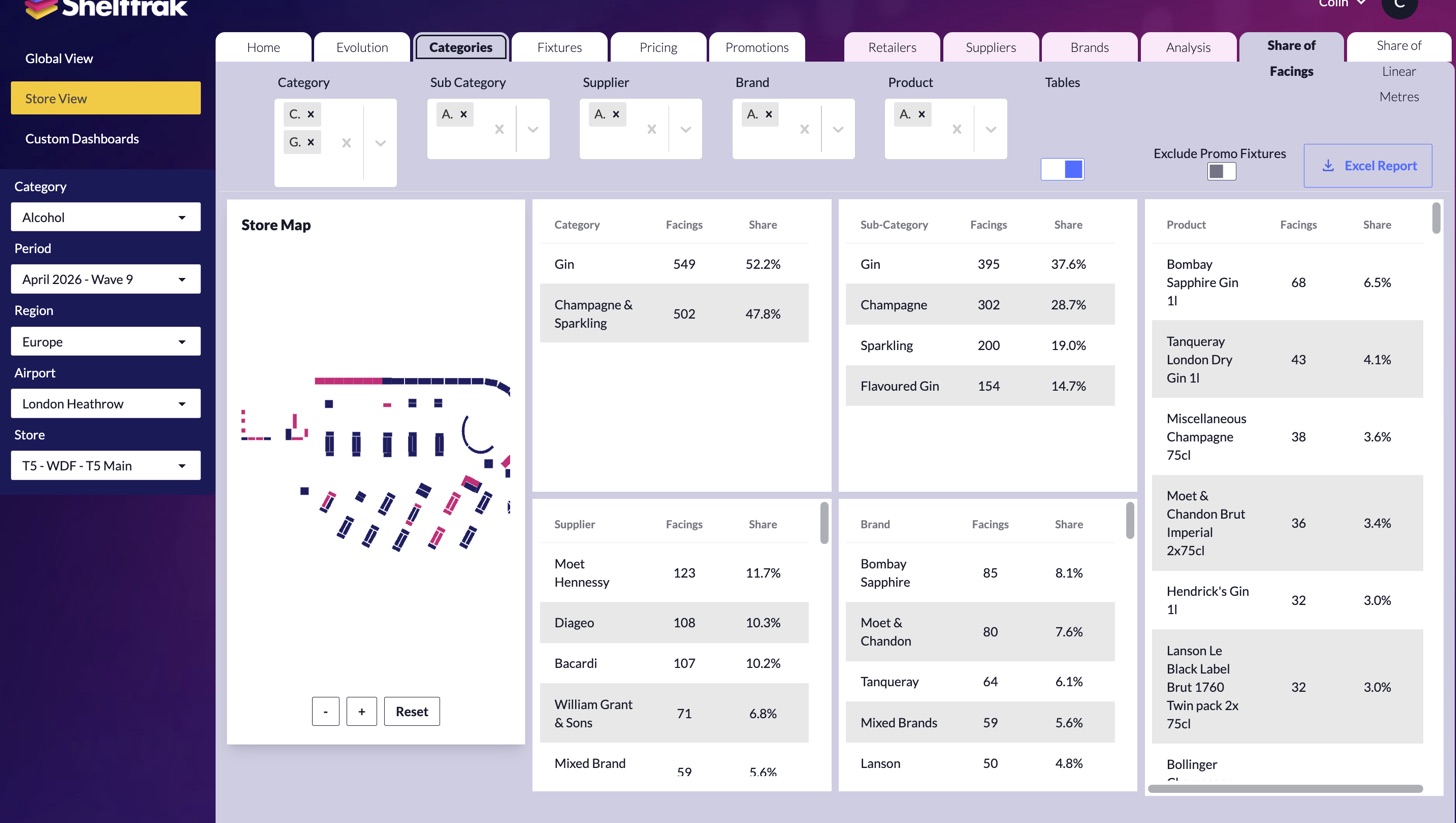Viewport: 1456px width, 823px height.
Task: Click the Supplier table scrollbar
Action: [825, 522]
